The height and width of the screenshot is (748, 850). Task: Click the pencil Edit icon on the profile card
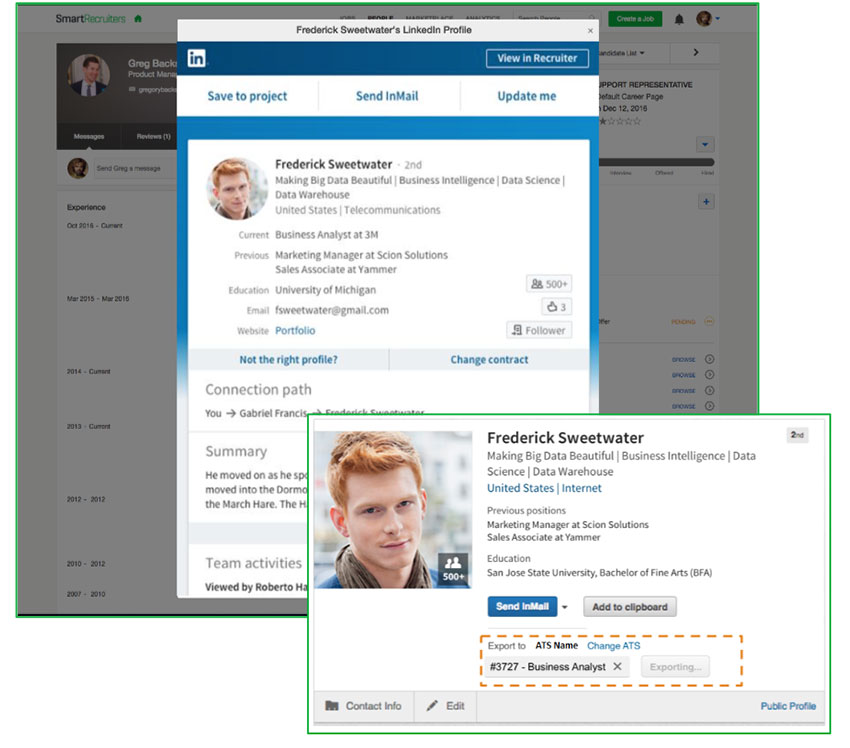pyautogui.click(x=432, y=706)
